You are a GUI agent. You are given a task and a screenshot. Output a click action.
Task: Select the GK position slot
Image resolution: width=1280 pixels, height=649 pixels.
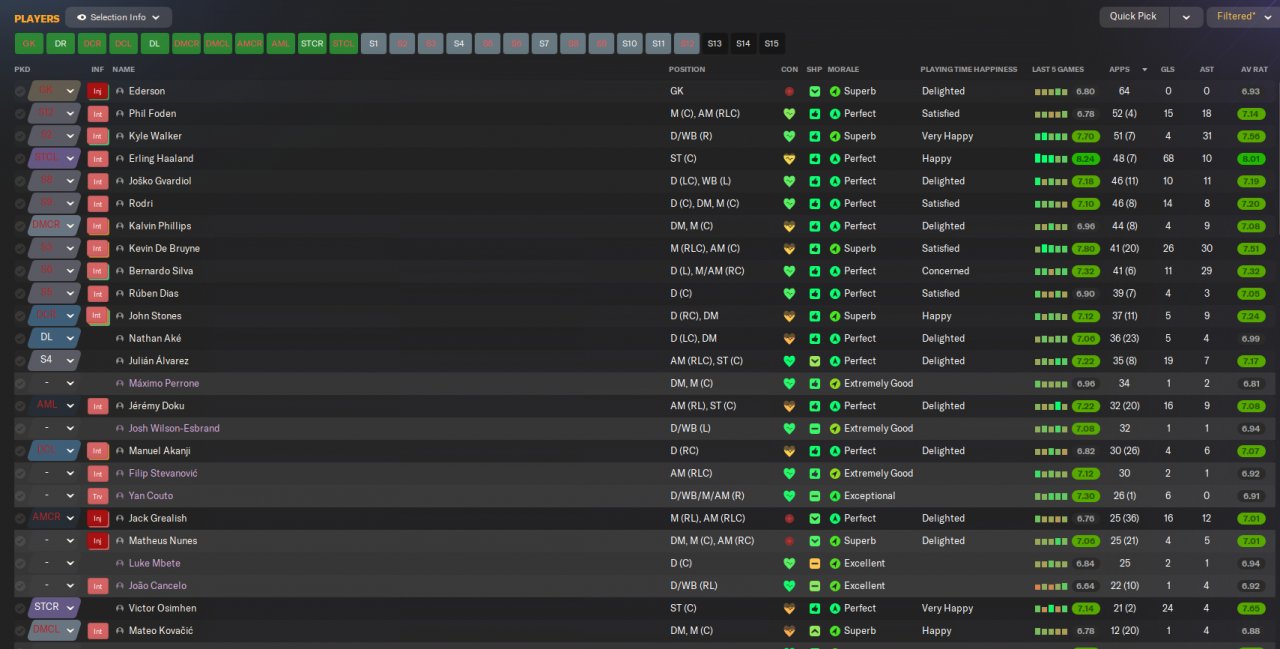coord(29,44)
